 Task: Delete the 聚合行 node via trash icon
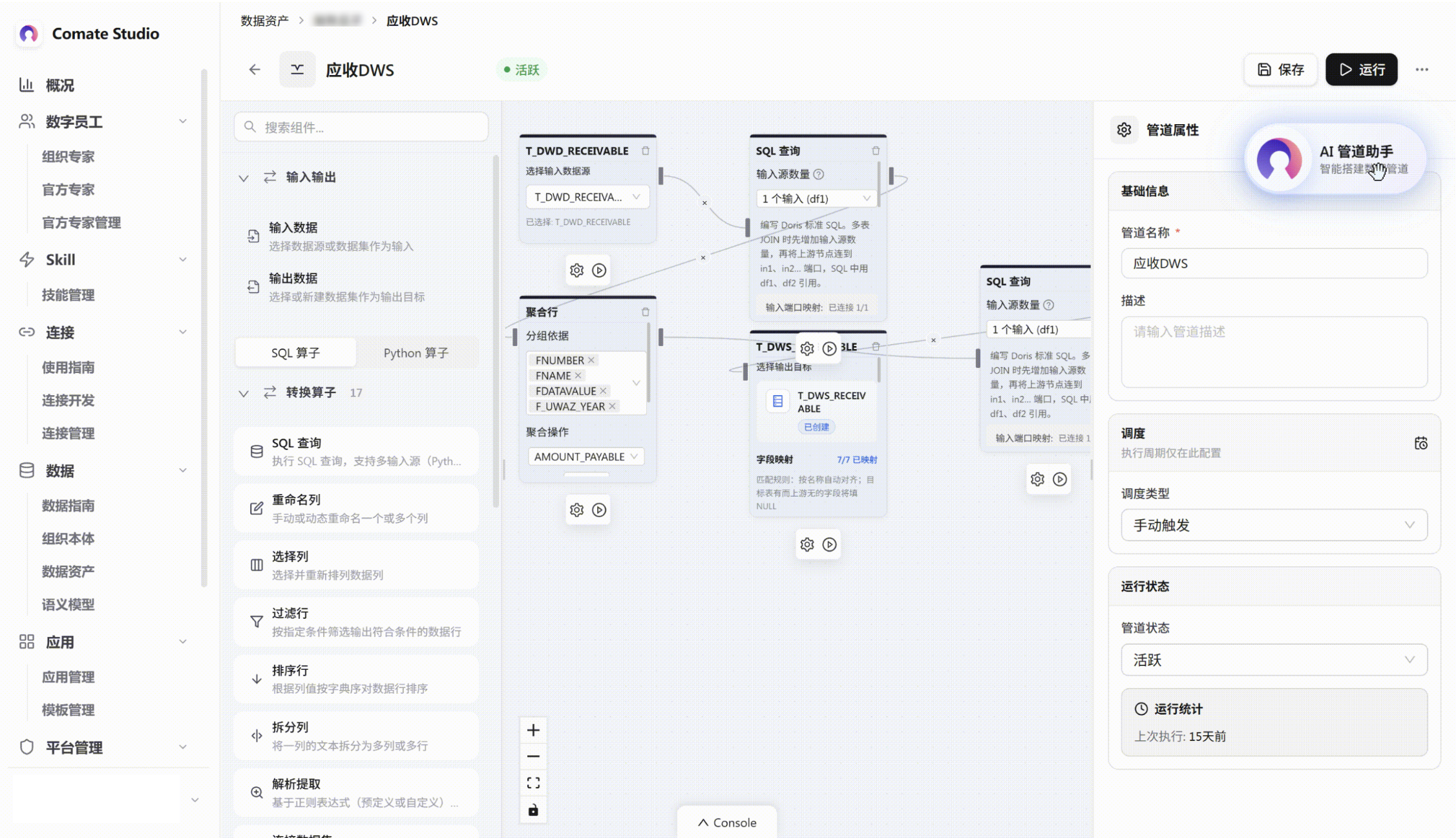[645, 312]
